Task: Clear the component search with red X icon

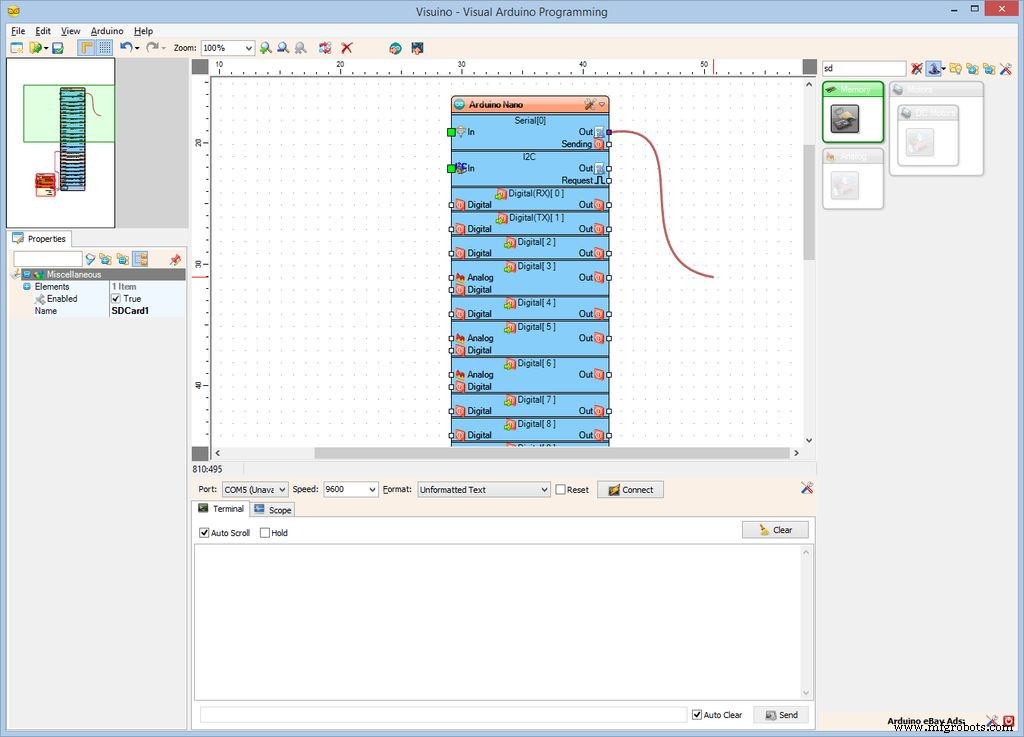Action: coord(917,68)
